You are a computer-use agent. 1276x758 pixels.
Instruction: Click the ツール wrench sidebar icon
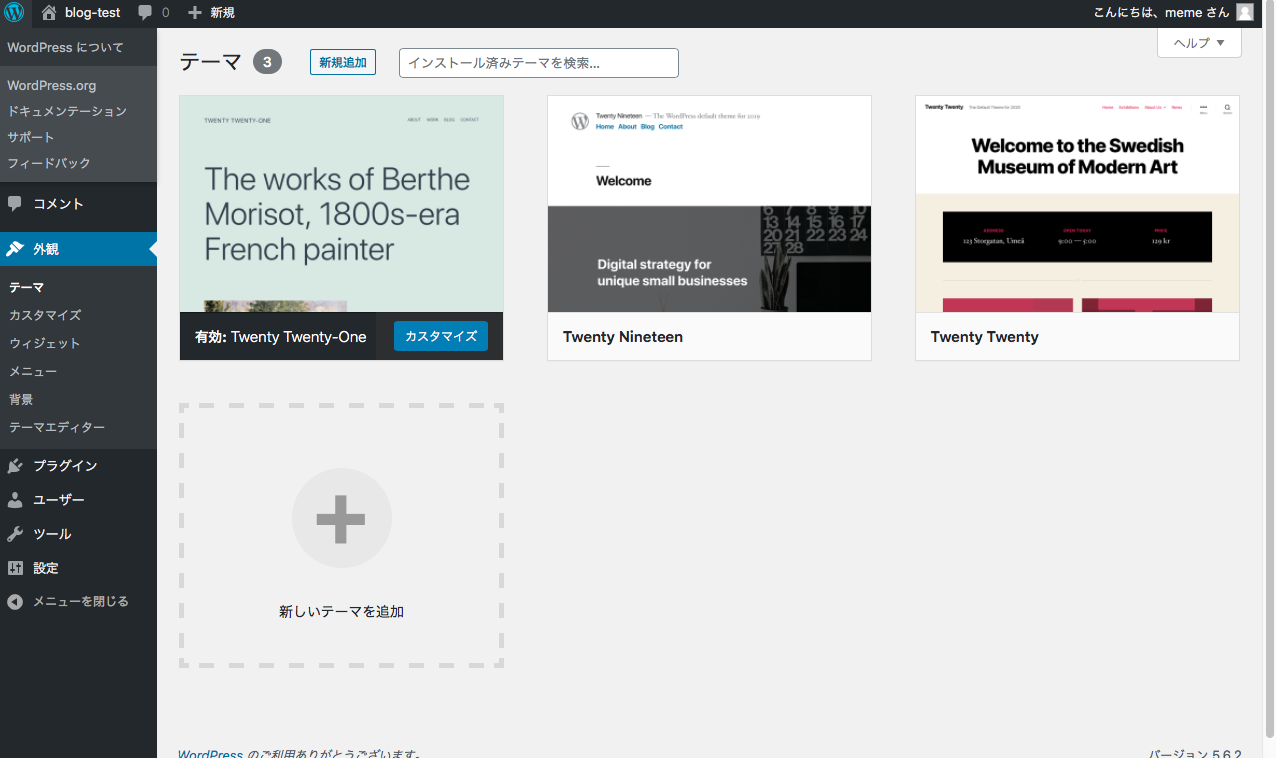pyautogui.click(x=15, y=534)
